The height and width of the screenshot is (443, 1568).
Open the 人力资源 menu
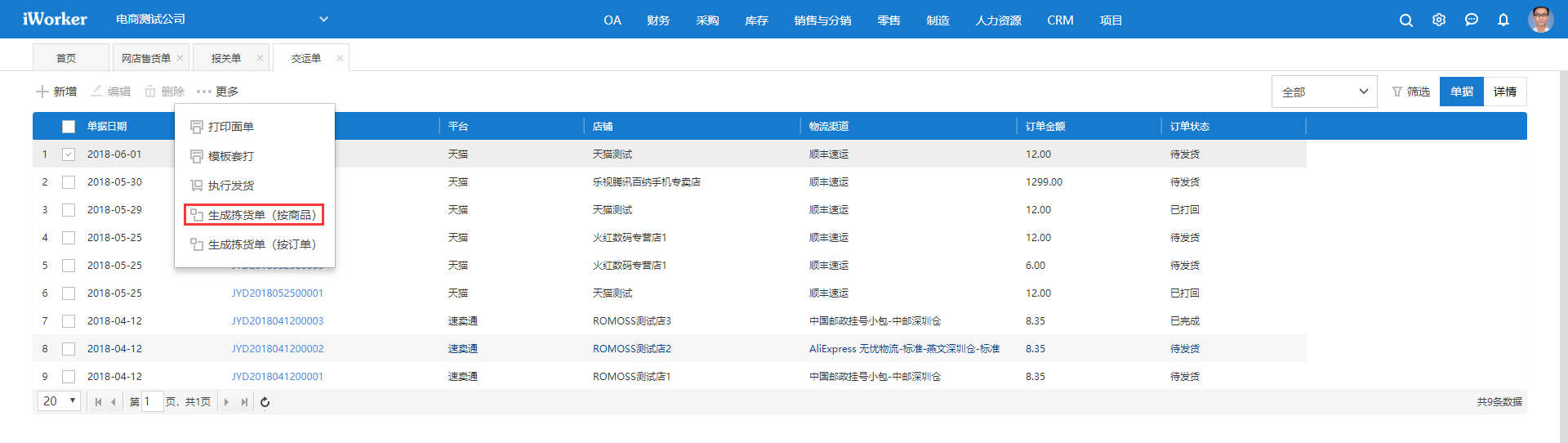tap(998, 20)
